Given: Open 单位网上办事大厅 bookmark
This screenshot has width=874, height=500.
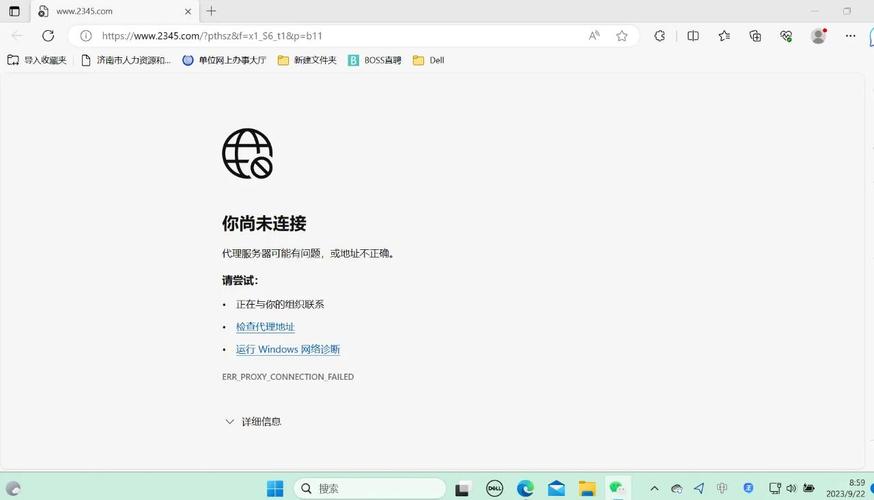Looking at the screenshot, I should click(224, 60).
